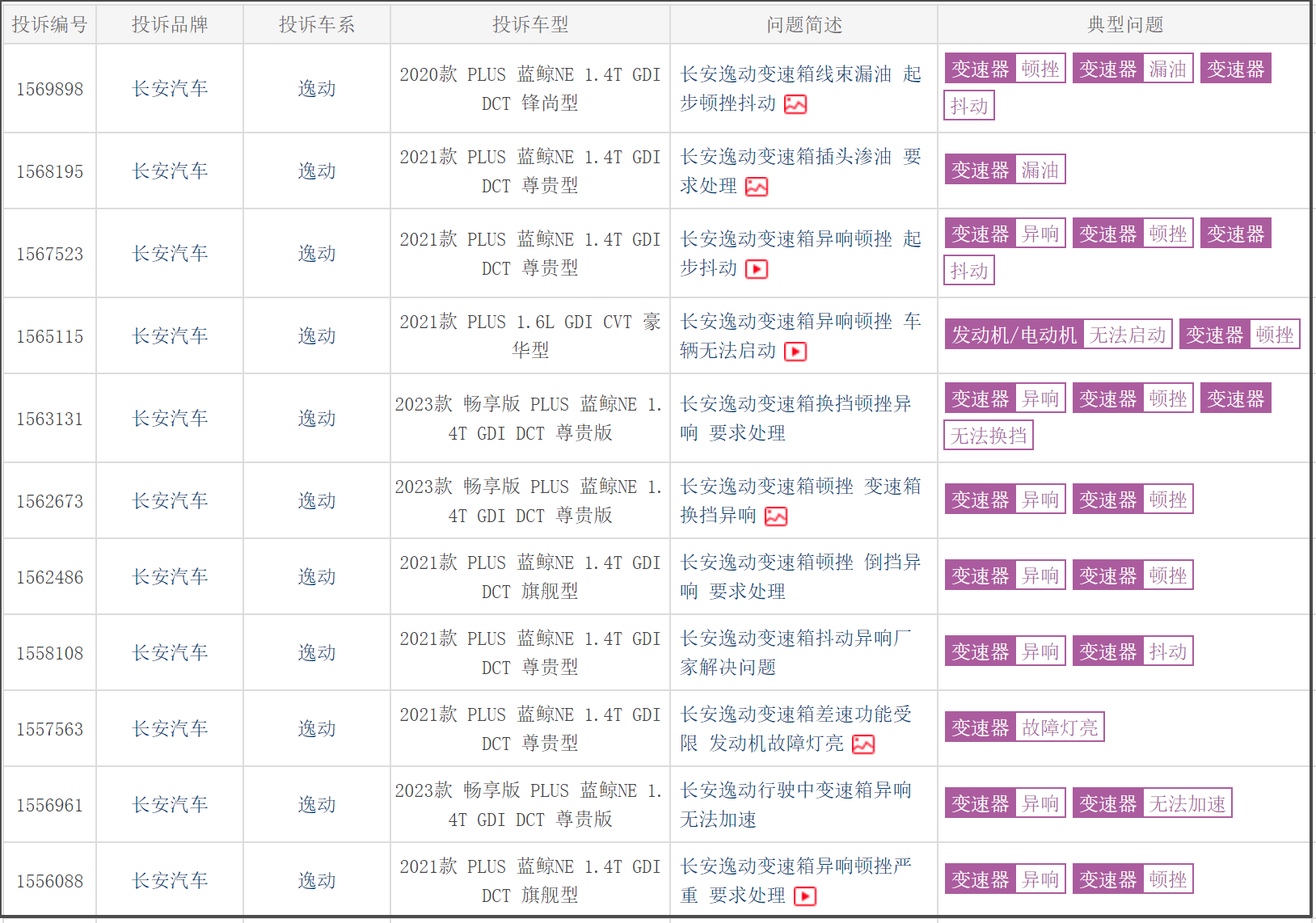Click the 投诉编号 column header
The height and width of the screenshot is (923, 1316).
49,24
